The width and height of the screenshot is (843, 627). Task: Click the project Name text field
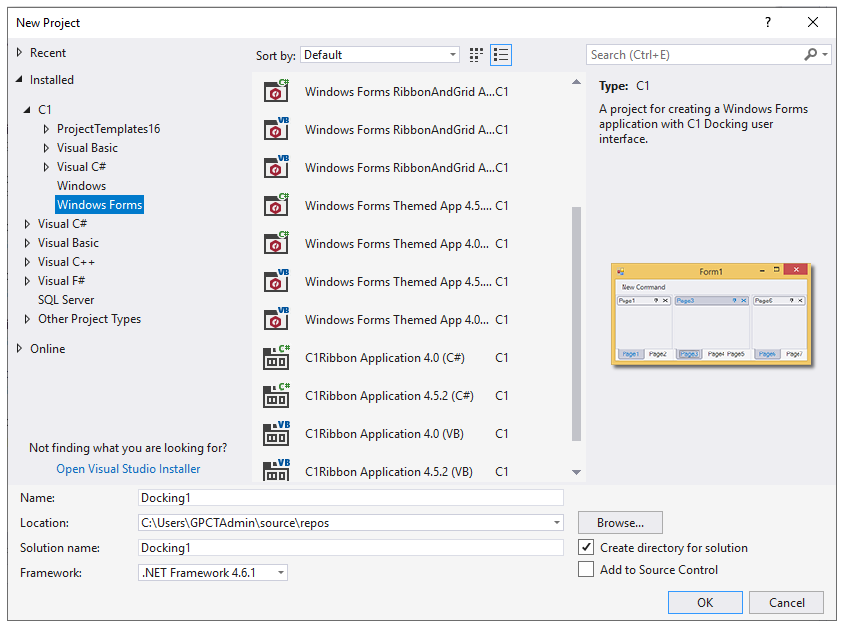(x=350, y=497)
